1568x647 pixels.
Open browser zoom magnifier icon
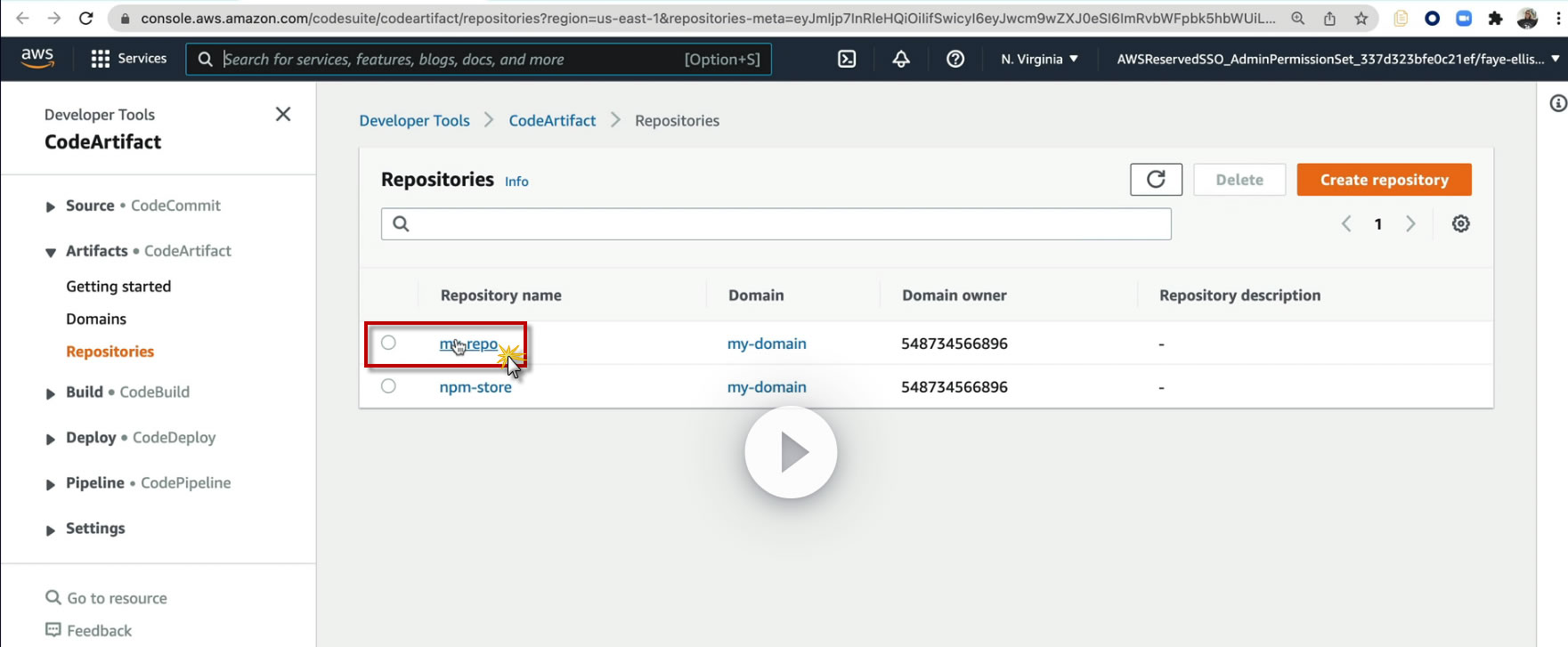tap(1298, 18)
